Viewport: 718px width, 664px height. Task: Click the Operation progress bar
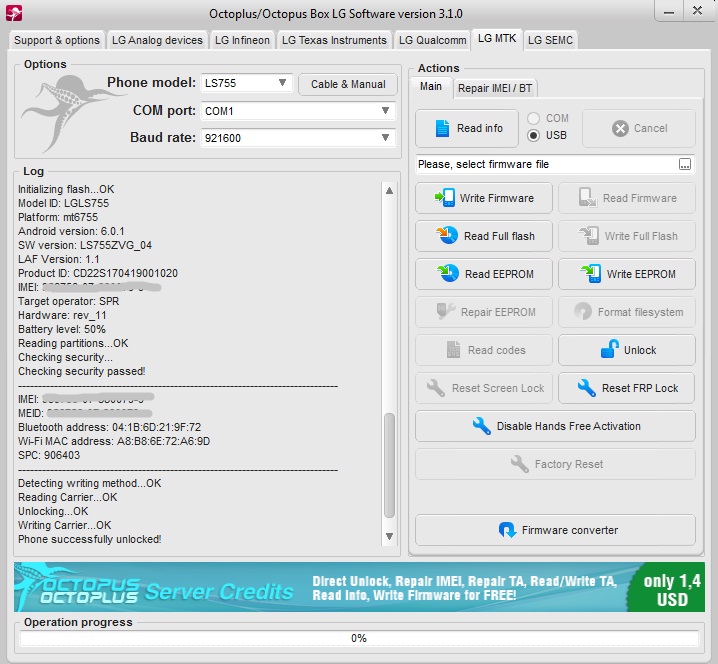359,638
